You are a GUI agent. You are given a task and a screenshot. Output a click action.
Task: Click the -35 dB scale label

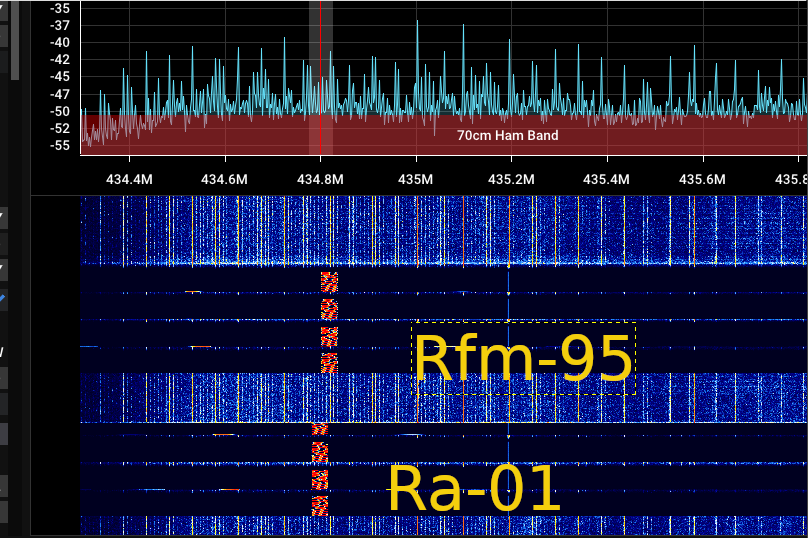click(60, 8)
